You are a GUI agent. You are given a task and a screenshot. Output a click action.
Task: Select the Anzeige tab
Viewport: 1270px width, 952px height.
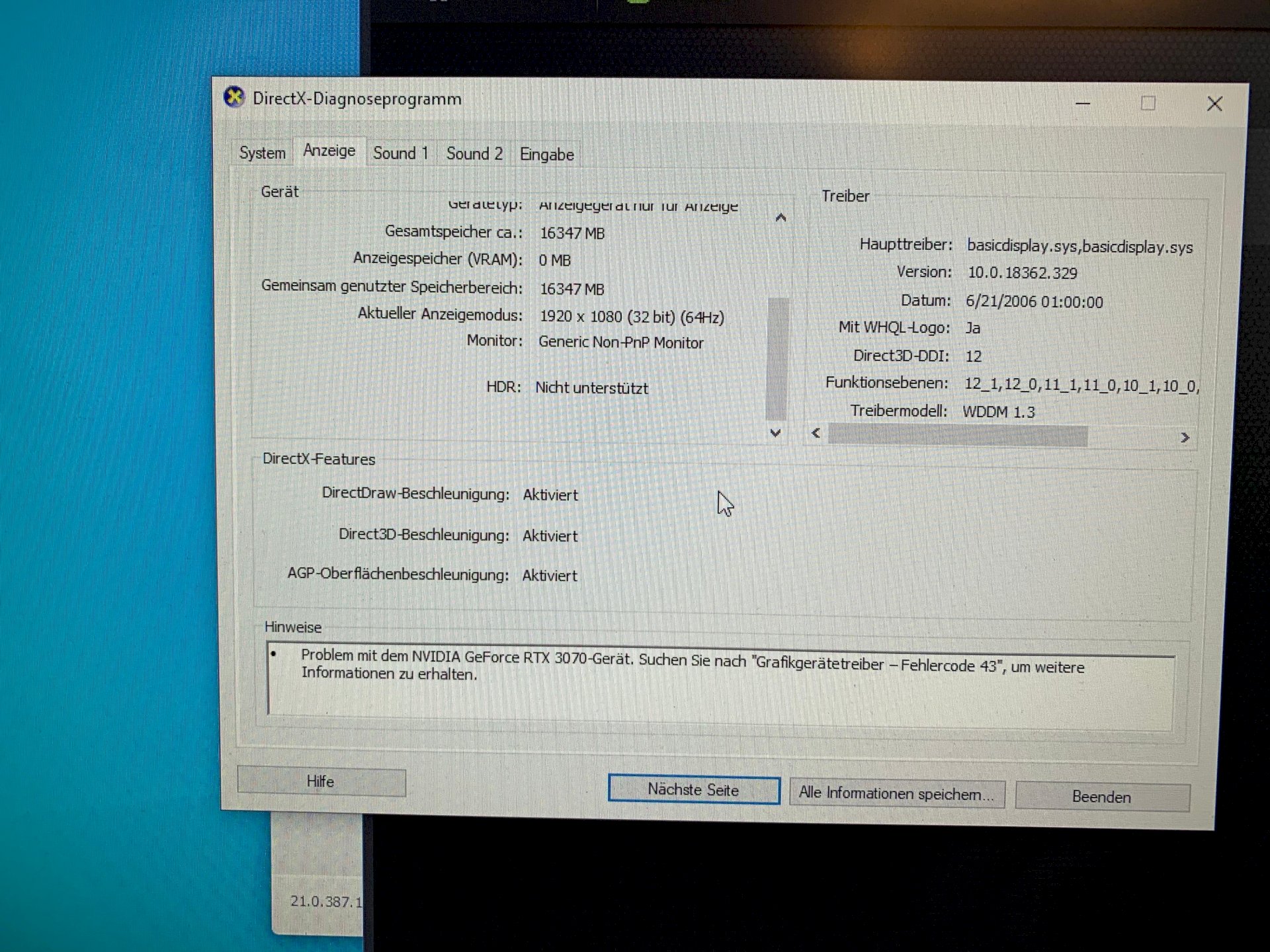[329, 151]
